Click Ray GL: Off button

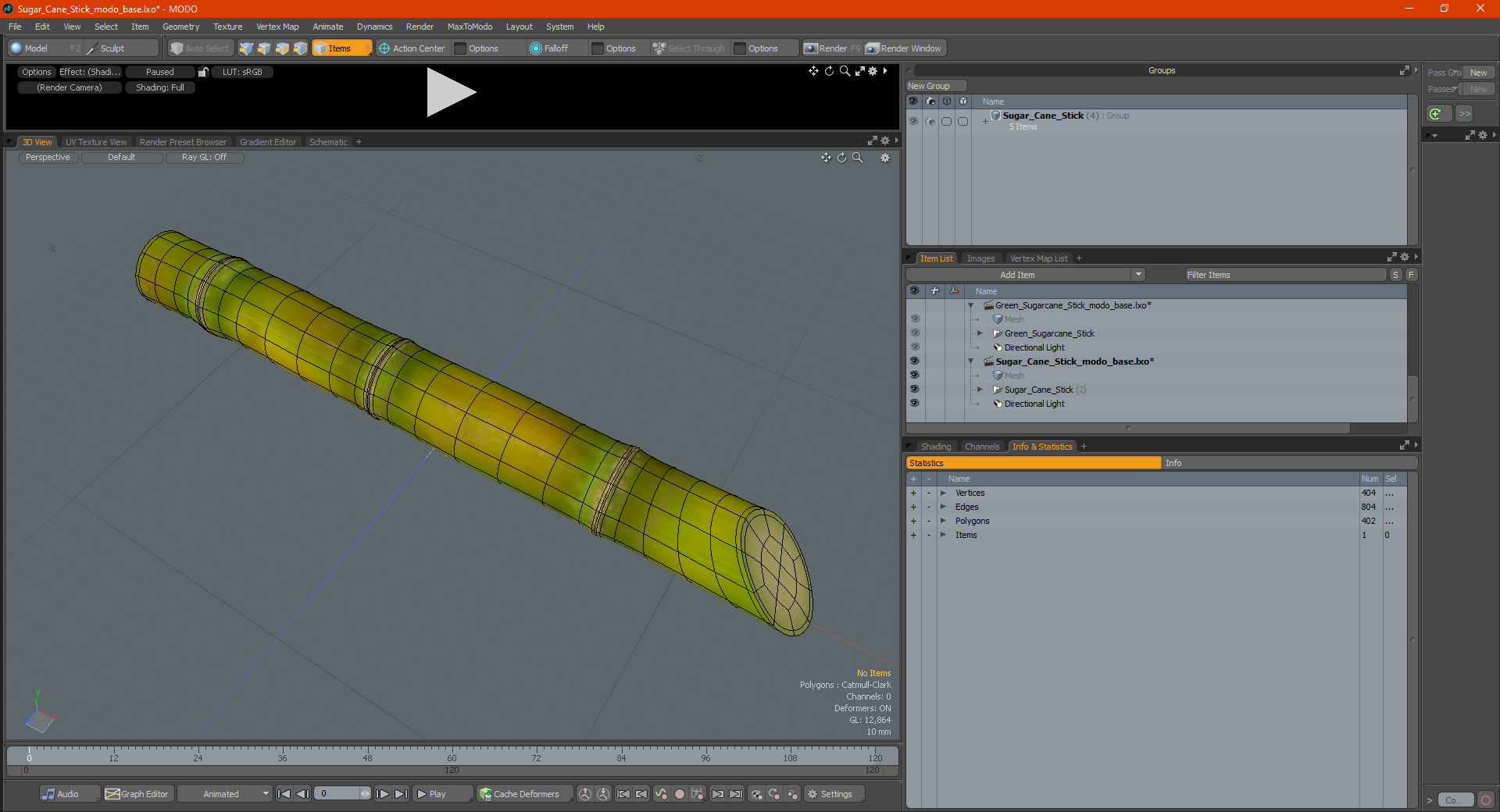205,158
